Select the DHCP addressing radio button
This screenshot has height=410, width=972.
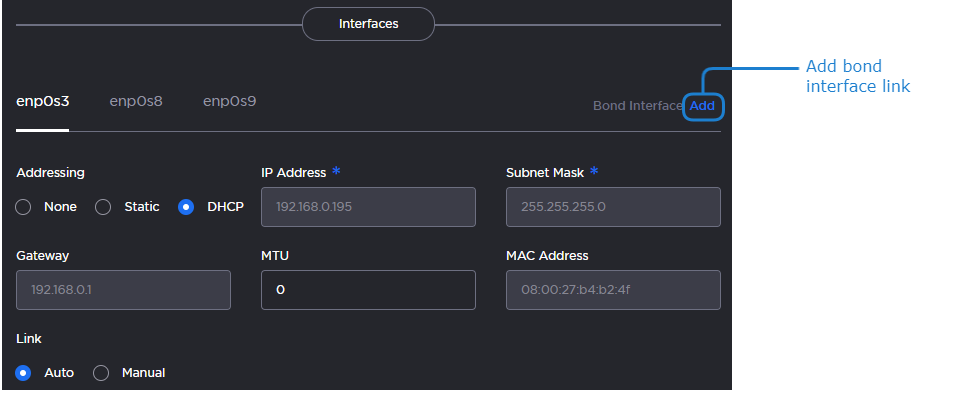186,207
